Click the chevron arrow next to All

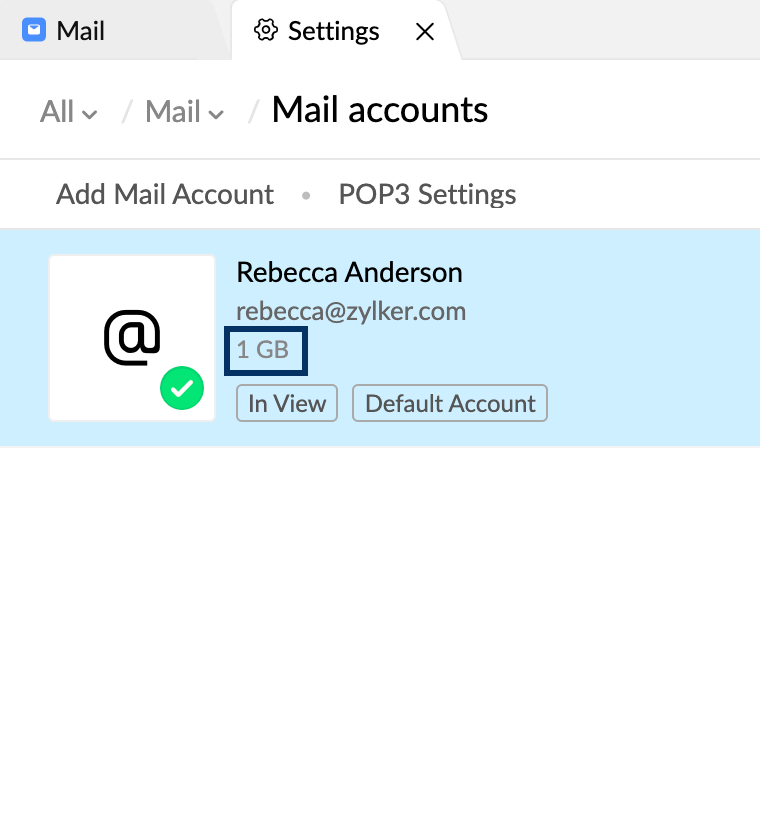(x=90, y=114)
